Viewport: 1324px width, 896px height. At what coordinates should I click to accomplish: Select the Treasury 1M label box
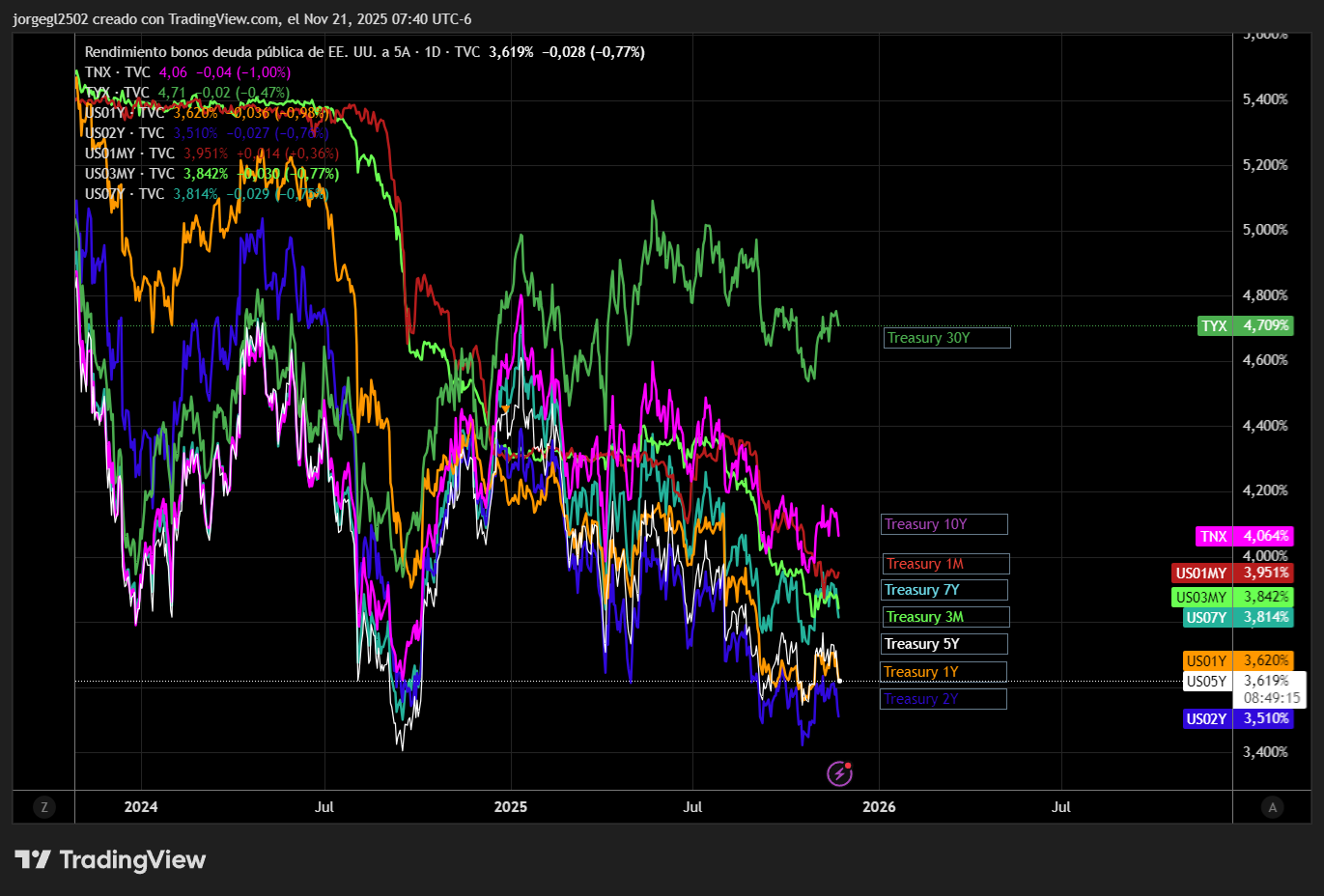[946, 564]
